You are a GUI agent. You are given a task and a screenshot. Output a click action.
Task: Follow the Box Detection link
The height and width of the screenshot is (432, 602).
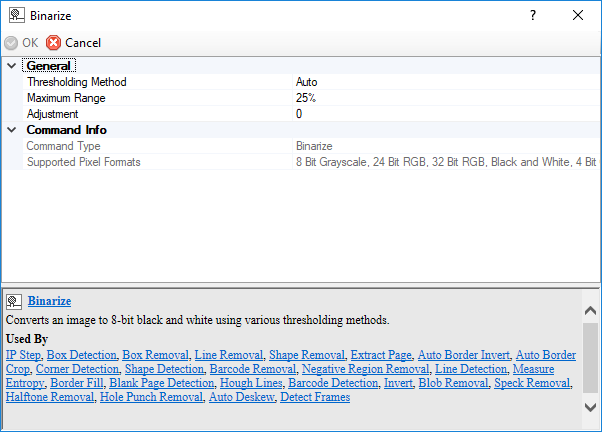click(x=81, y=355)
